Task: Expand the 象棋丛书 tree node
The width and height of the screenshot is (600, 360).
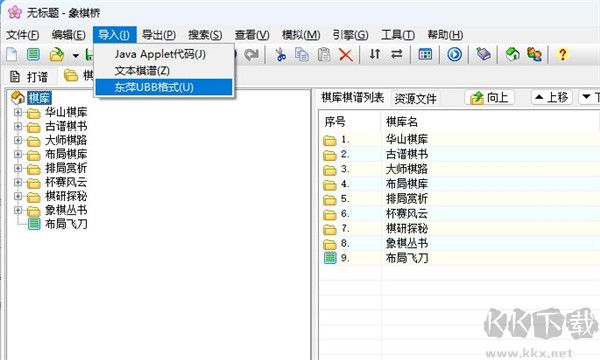Action: point(18,210)
